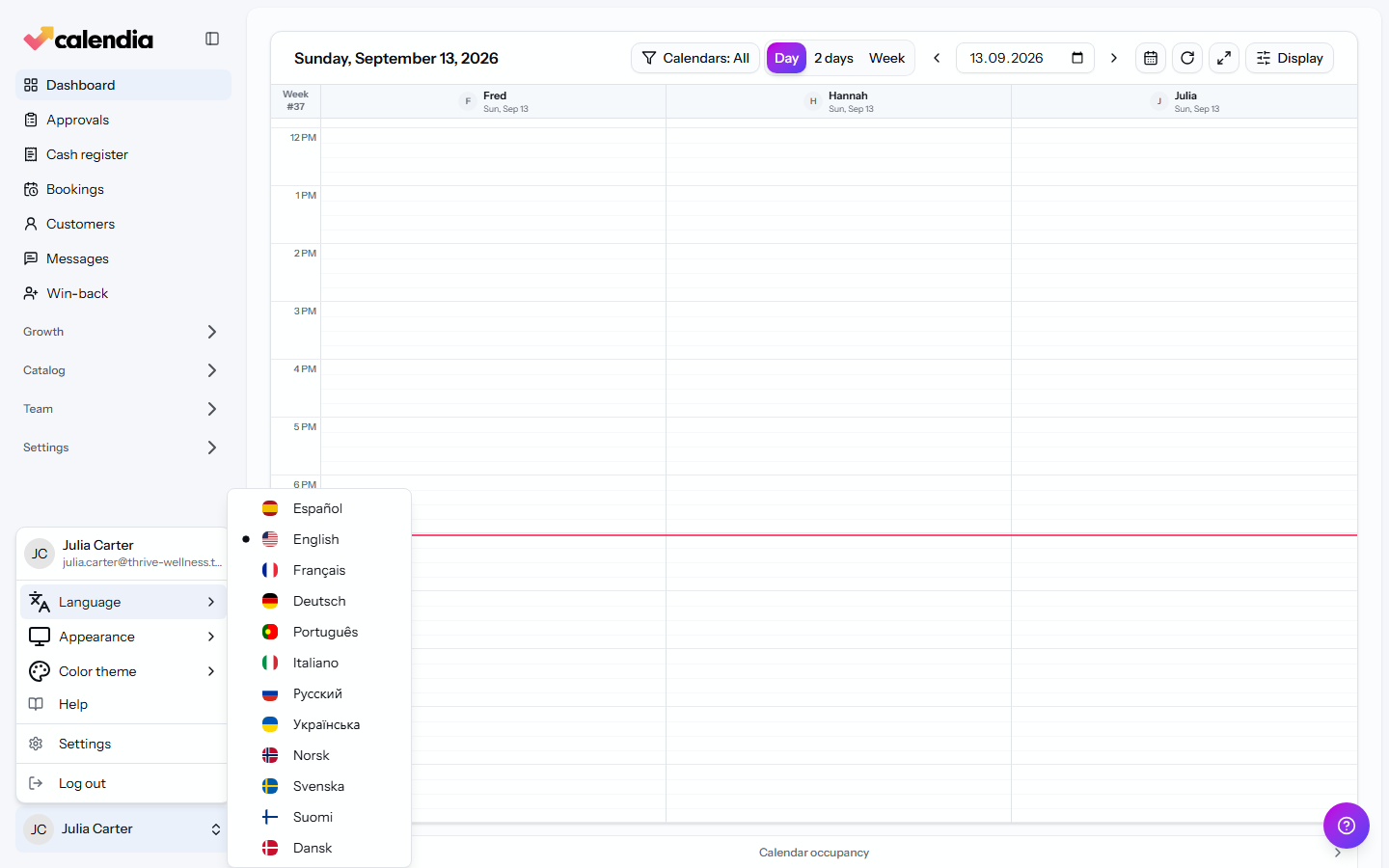1389x868 pixels.
Task: Select English language option
Action: coord(319,539)
